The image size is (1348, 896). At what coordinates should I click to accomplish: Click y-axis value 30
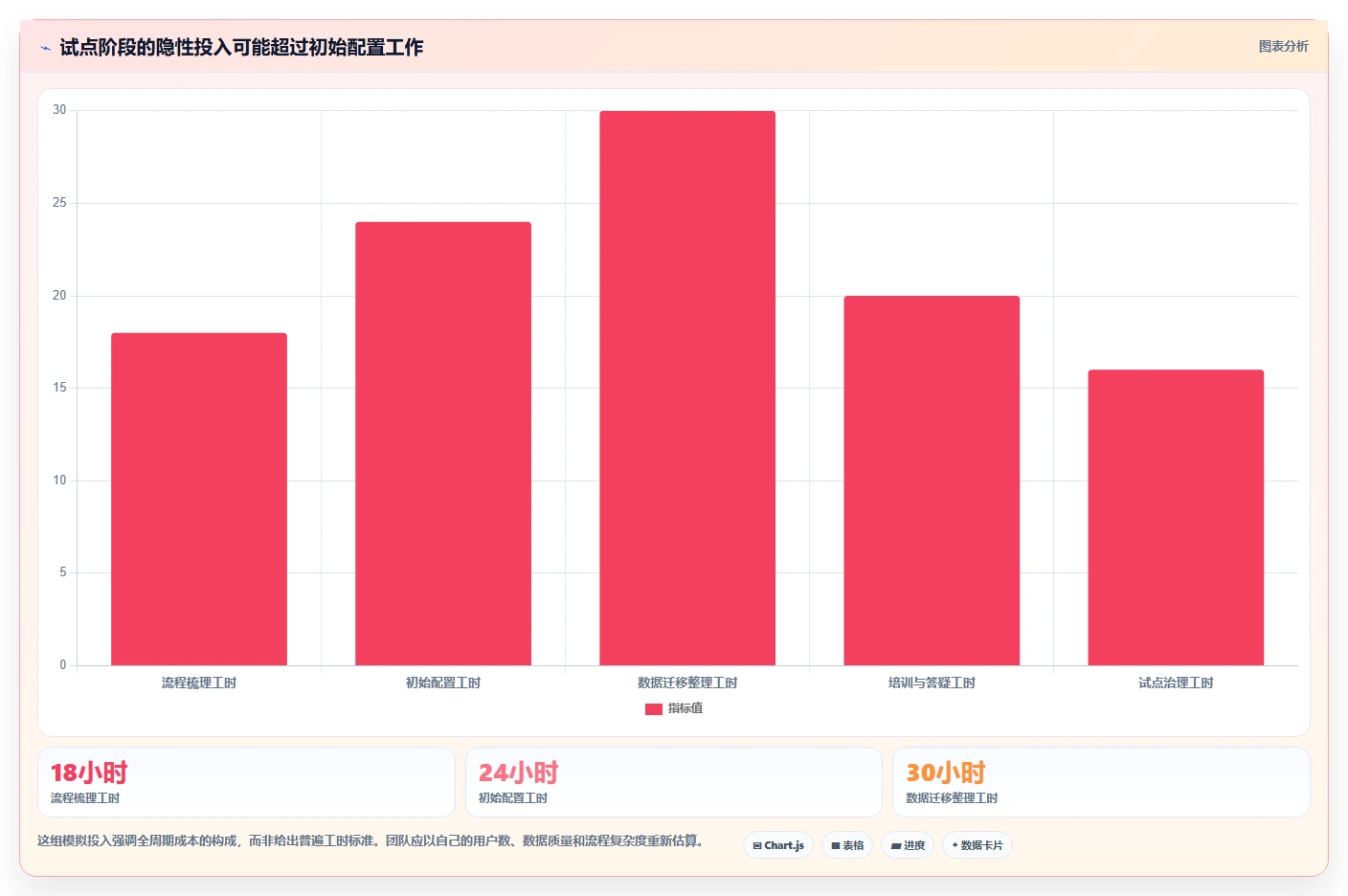[60, 110]
